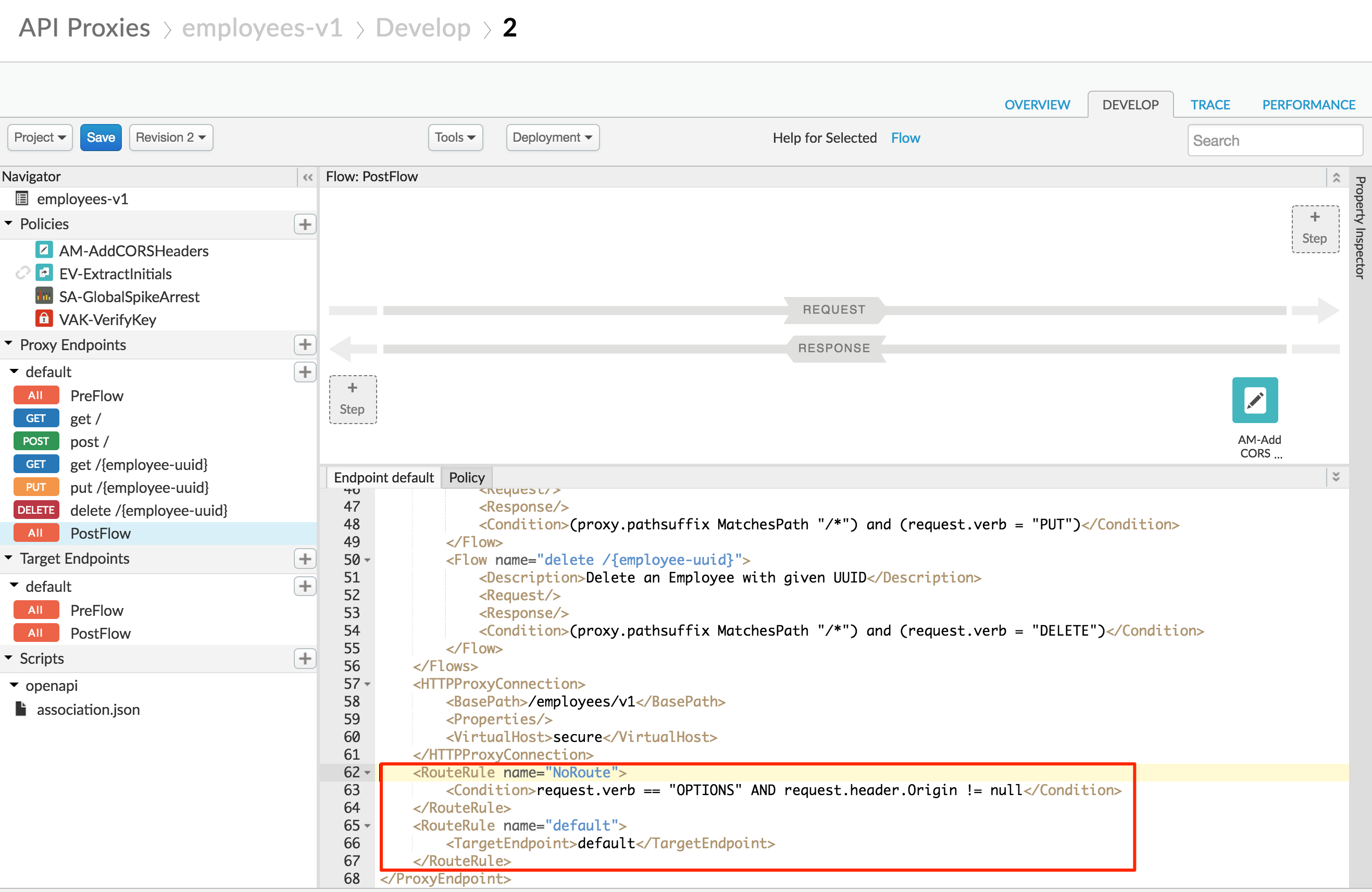Open the Flow help link

[x=906, y=138]
